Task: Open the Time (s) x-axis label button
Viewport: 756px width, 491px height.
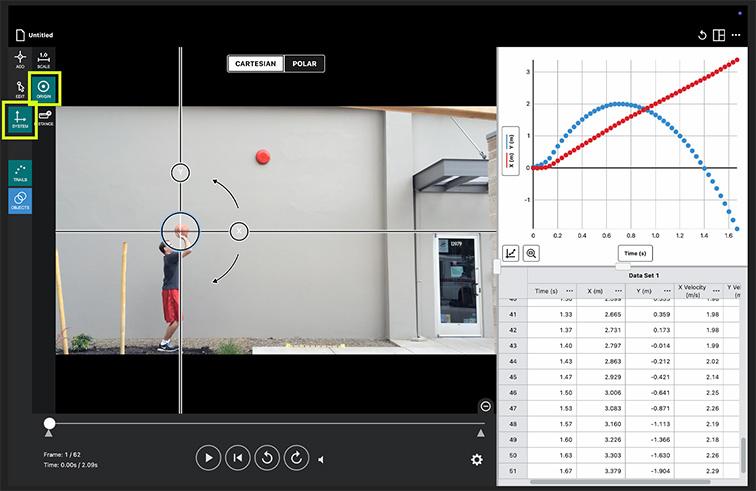Action: [635, 253]
